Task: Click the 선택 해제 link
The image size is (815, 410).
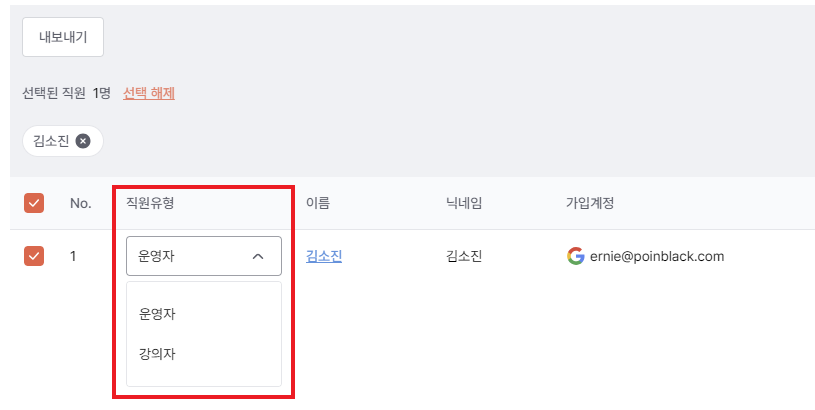Action: click(149, 93)
